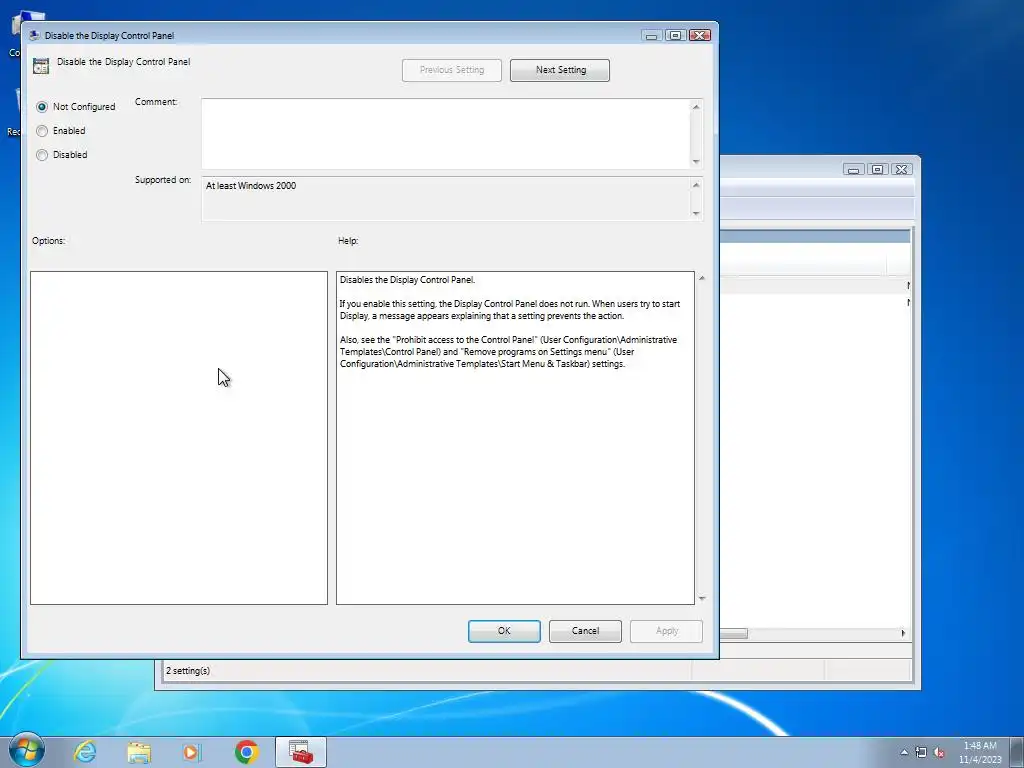Click the empty Options pane
Viewport: 1024px width, 768px height.
[179, 438]
